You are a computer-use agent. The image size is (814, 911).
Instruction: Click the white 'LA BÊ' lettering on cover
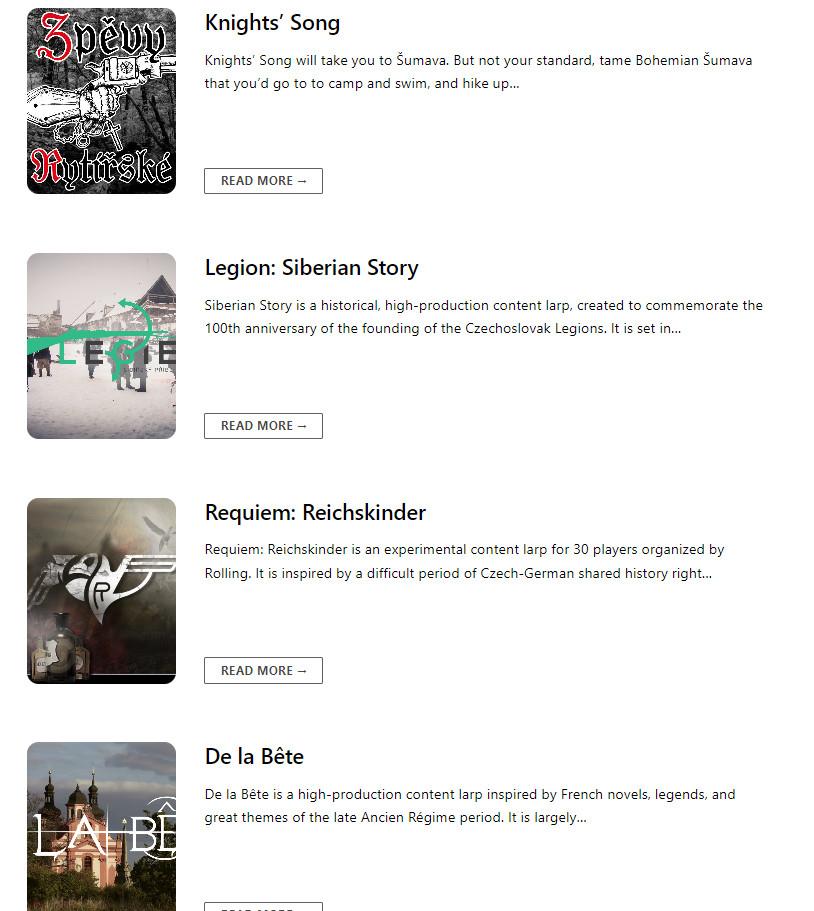[x=105, y=831]
